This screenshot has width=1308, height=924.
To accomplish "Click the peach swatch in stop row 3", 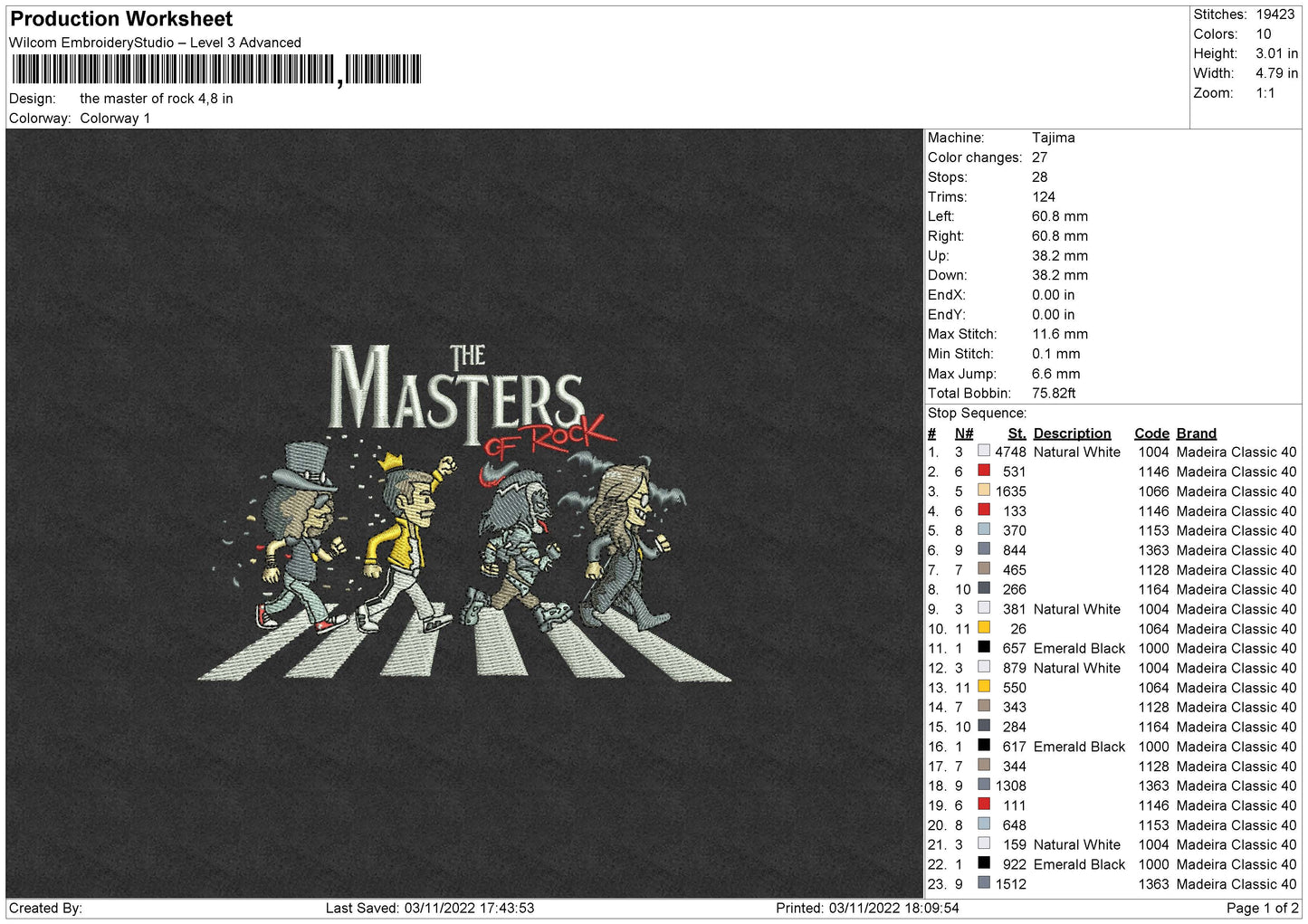I will (984, 491).
